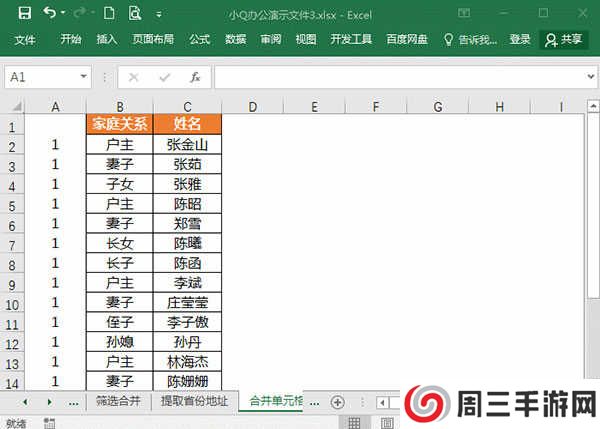Click inside the formula bar input
Screen dimensions: 600x429
pos(400,77)
